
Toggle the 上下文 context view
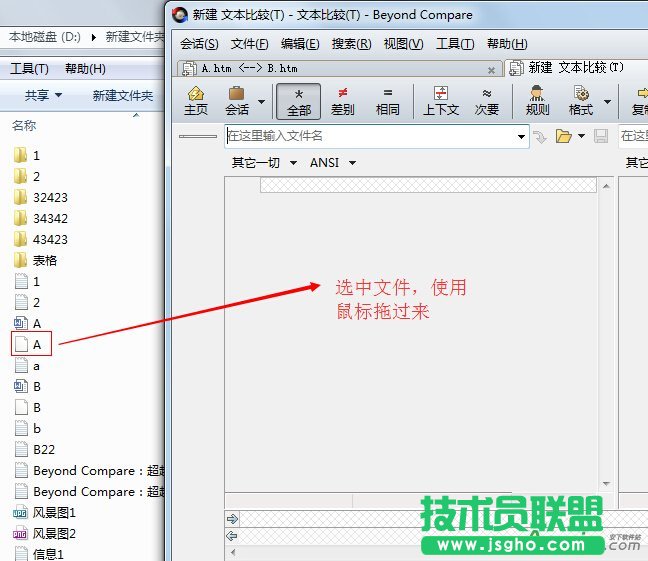[441, 101]
